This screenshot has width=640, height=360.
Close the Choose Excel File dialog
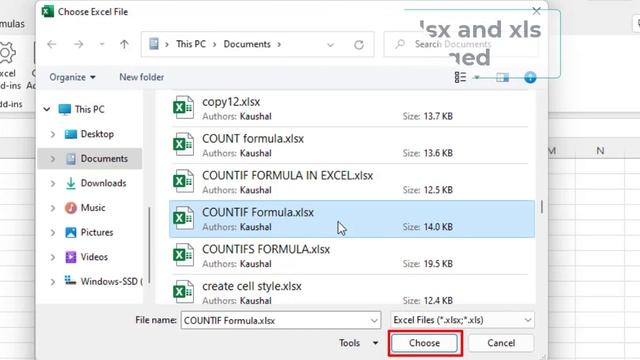click(x=536, y=11)
